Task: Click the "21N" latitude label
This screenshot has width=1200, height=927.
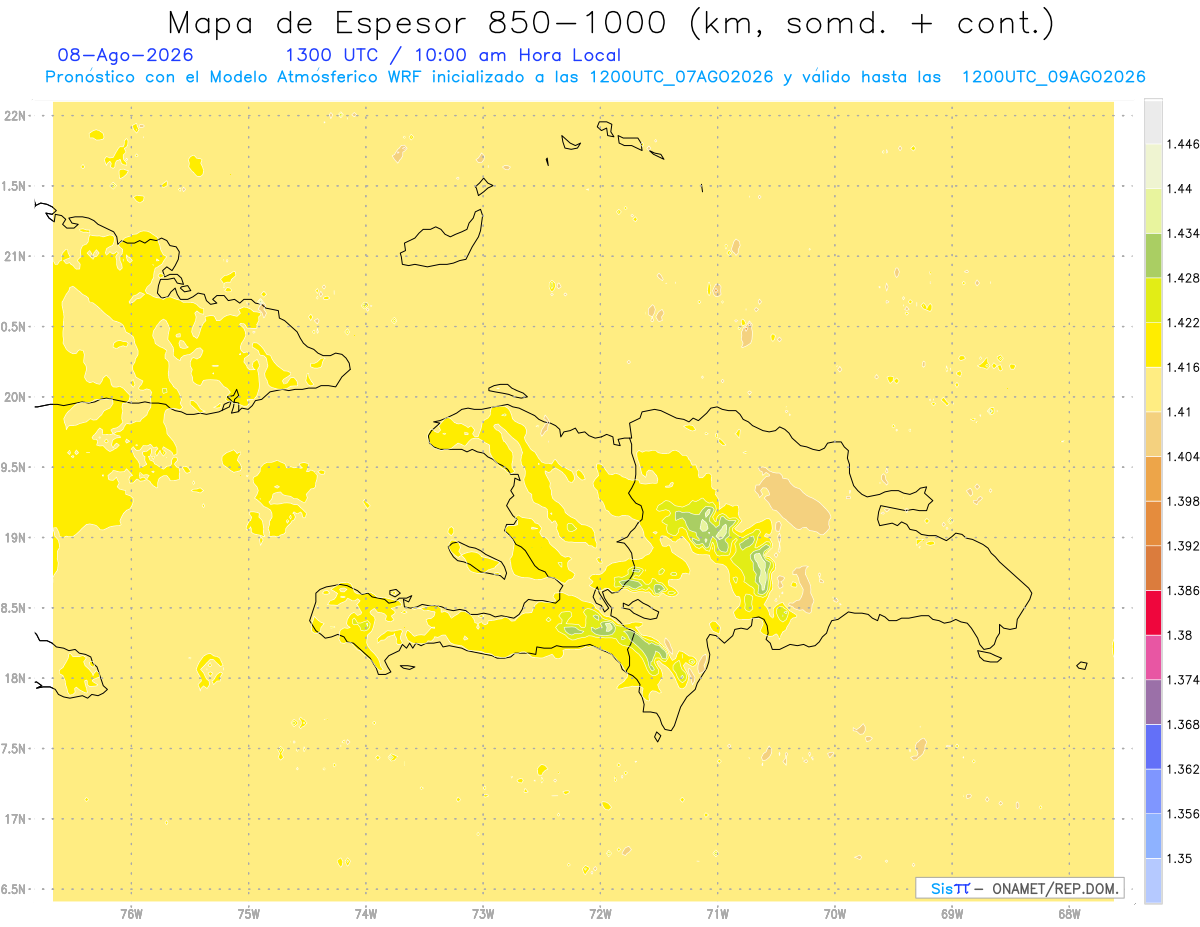Action: (x=15, y=257)
